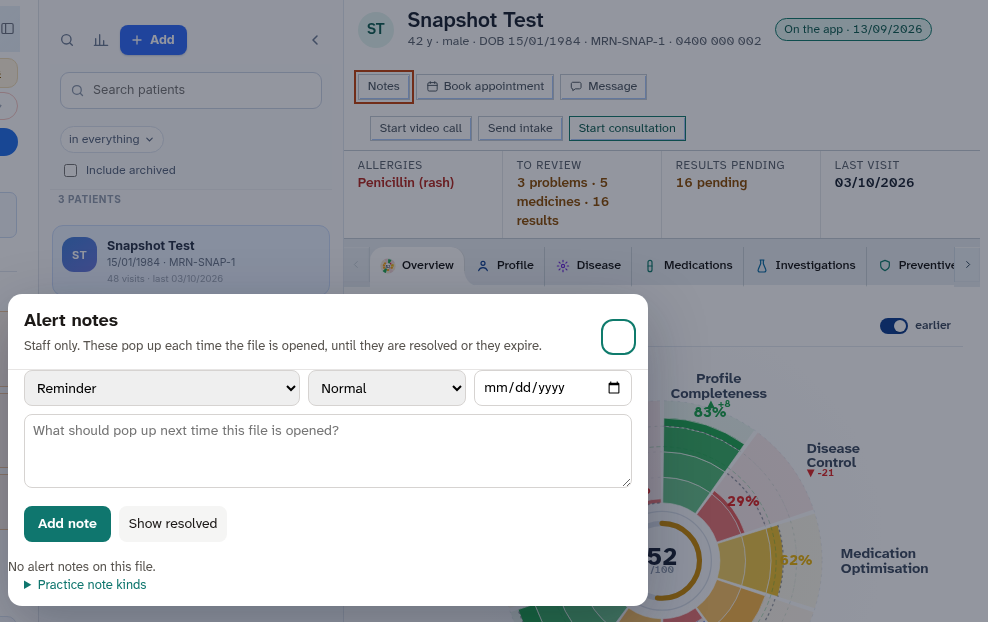988x622 pixels.
Task: Click the ST avatar in patient header
Action: pos(376,29)
